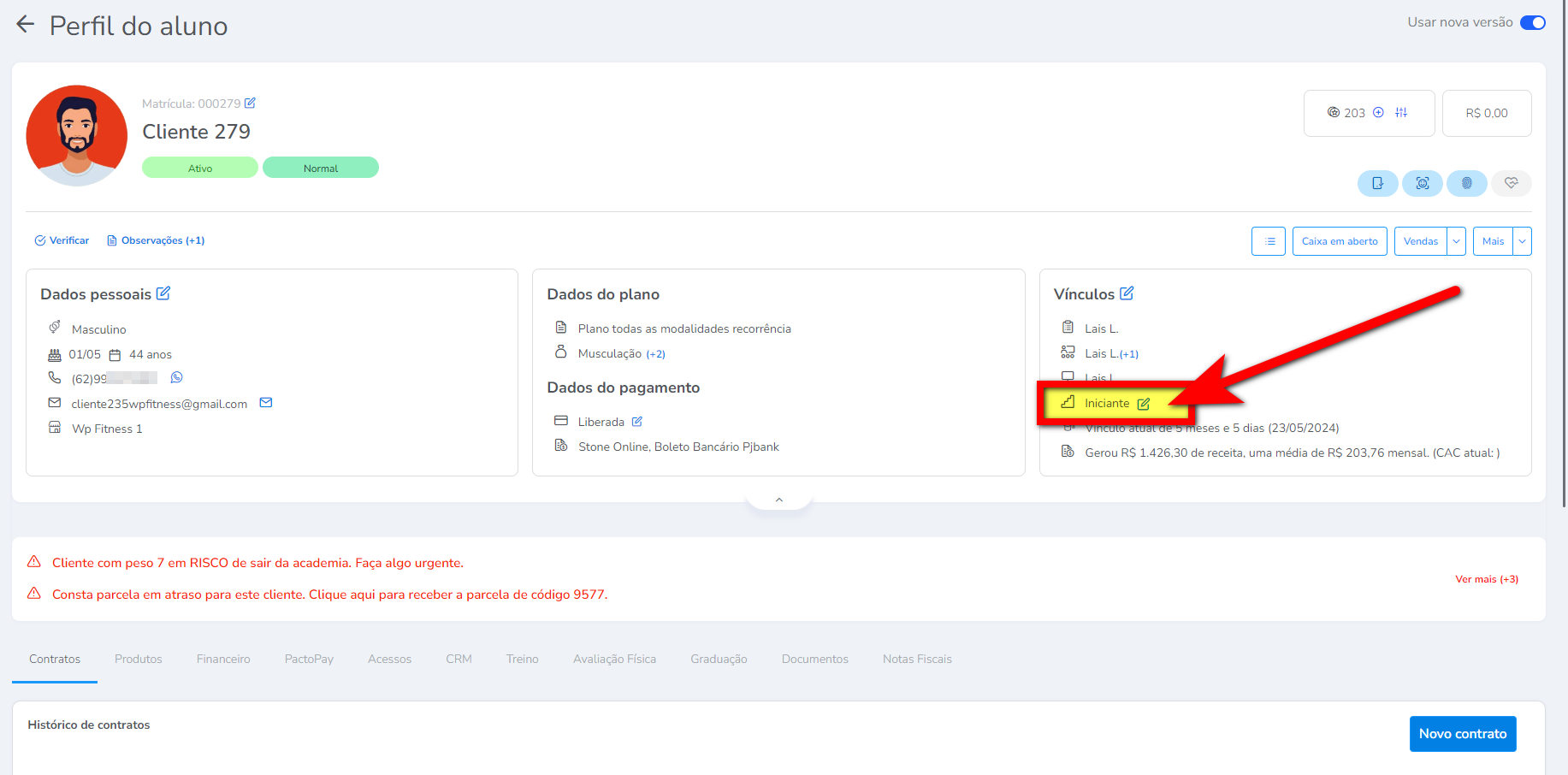
Task: Switch to the Financeiro tab
Action: click(223, 659)
